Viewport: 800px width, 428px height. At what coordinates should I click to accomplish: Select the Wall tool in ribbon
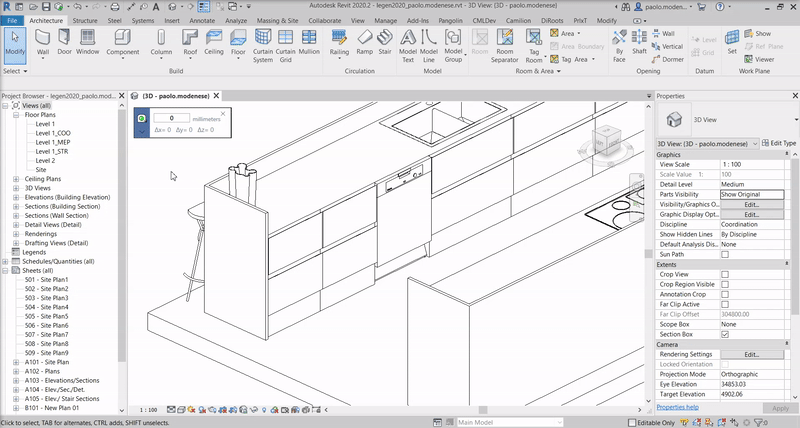(43, 40)
